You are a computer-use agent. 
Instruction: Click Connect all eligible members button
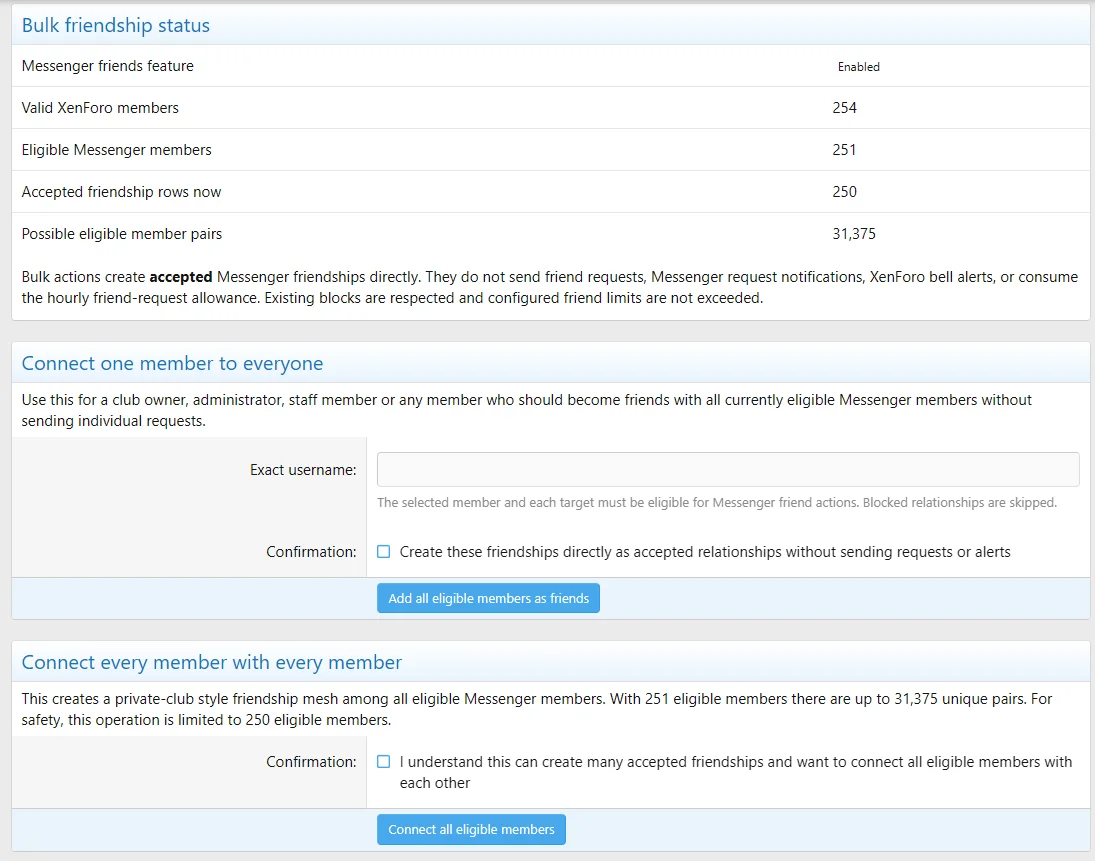click(471, 830)
